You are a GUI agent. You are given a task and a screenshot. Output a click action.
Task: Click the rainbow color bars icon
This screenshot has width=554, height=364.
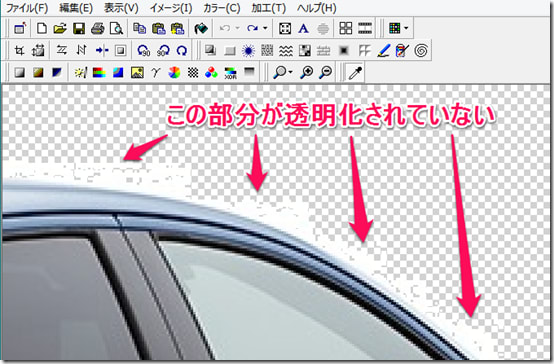[x=99, y=72]
